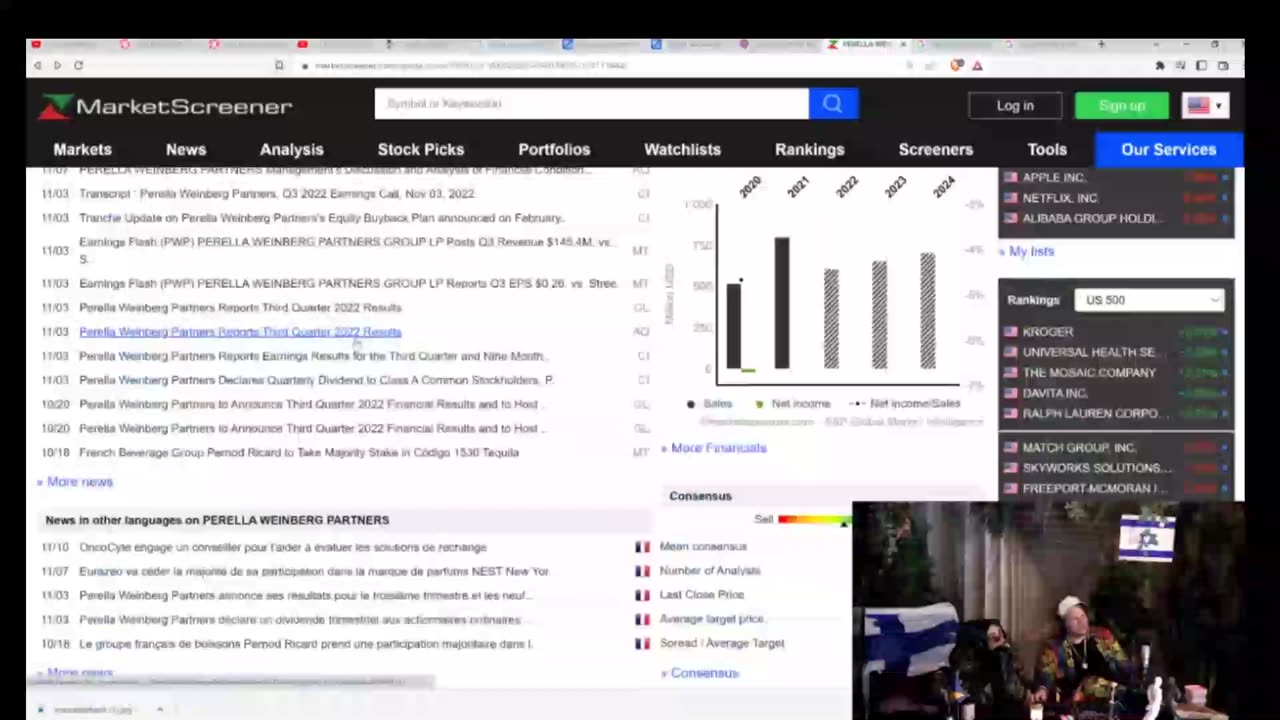Click the Log in button

pyautogui.click(x=1015, y=106)
